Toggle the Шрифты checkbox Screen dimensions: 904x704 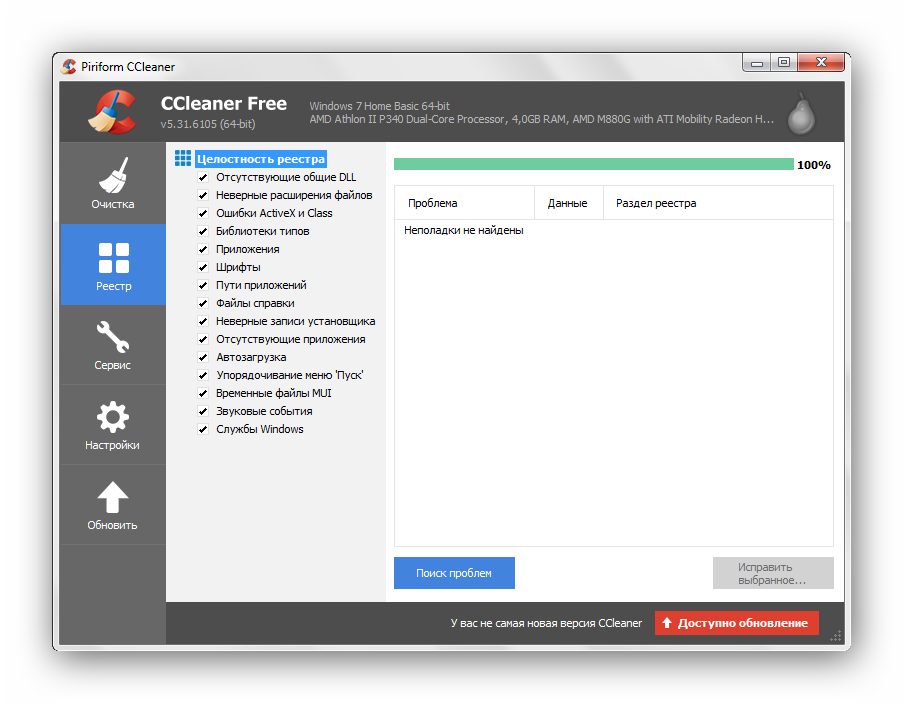point(203,267)
